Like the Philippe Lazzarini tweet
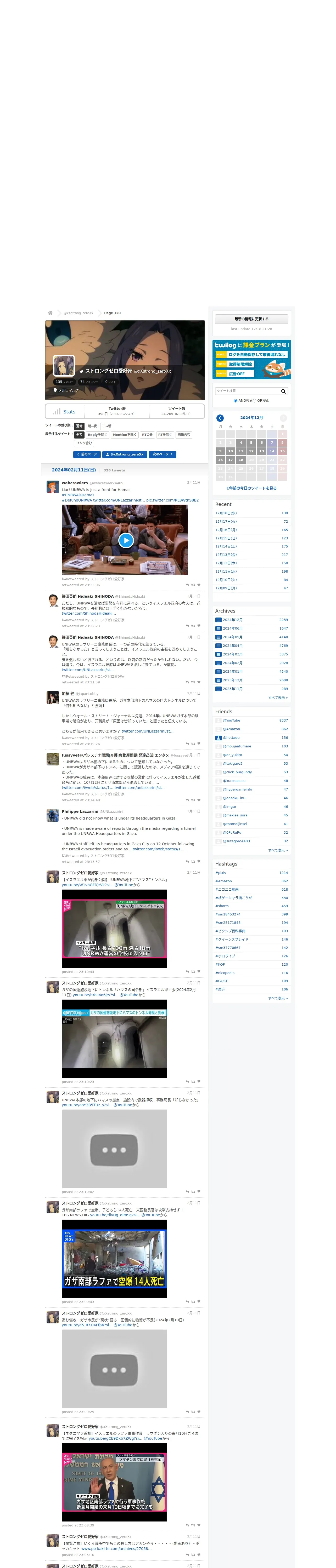This screenshot has height=1568, width=336. tap(199, 861)
